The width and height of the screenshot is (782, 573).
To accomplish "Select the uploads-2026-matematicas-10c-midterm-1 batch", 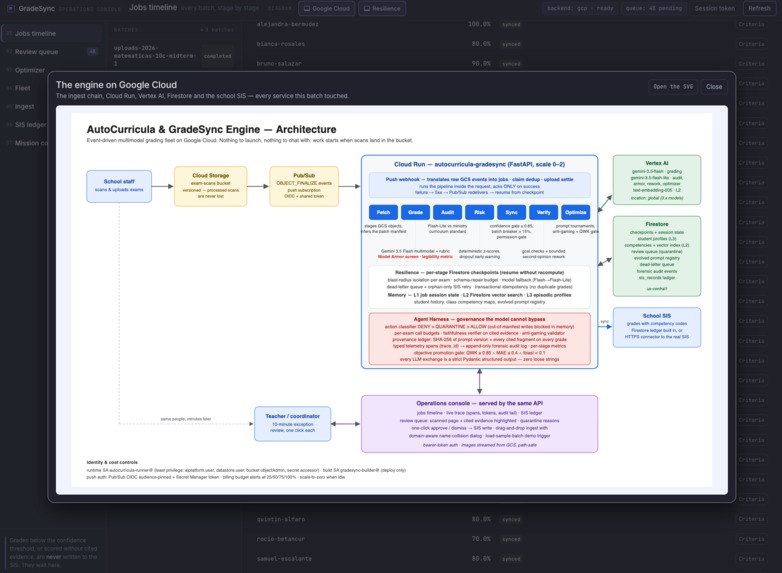I will click(x=173, y=56).
